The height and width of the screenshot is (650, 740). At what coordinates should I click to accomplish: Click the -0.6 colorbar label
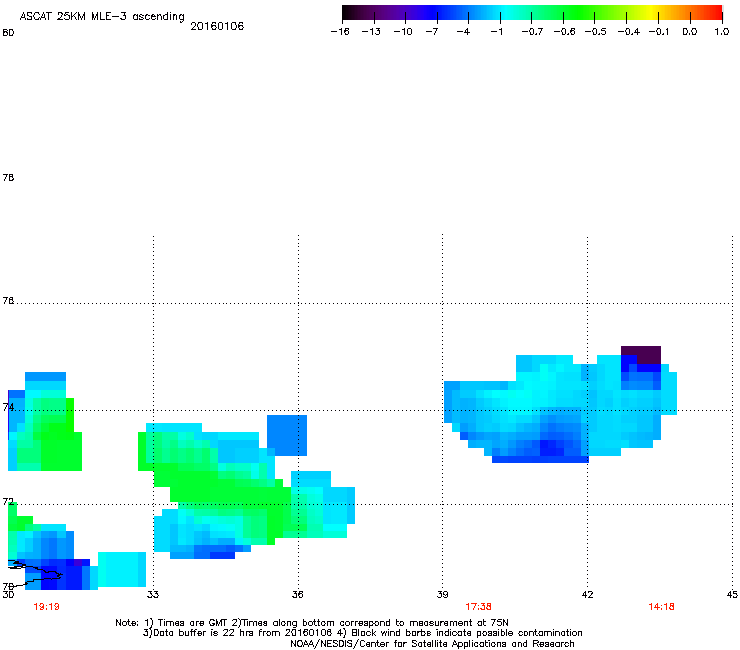(x=564, y=32)
